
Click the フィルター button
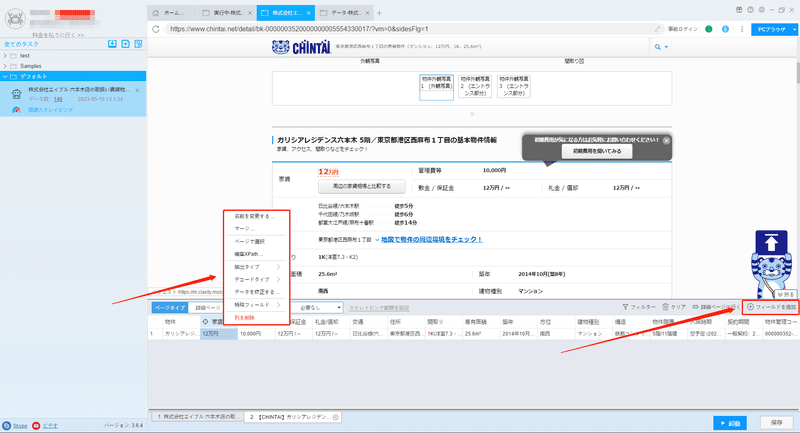point(639,307)
